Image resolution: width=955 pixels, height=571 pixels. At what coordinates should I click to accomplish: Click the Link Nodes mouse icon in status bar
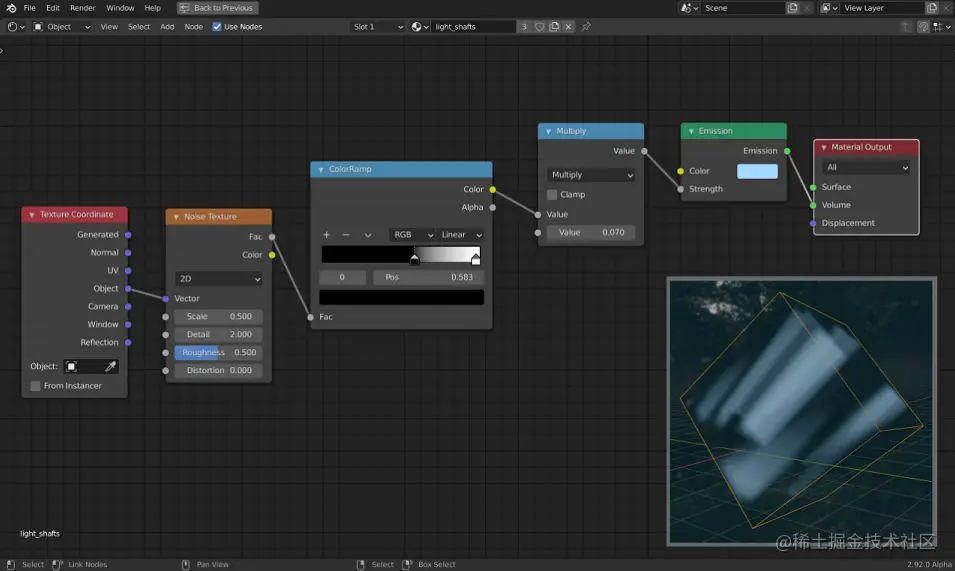pos(57,565)
